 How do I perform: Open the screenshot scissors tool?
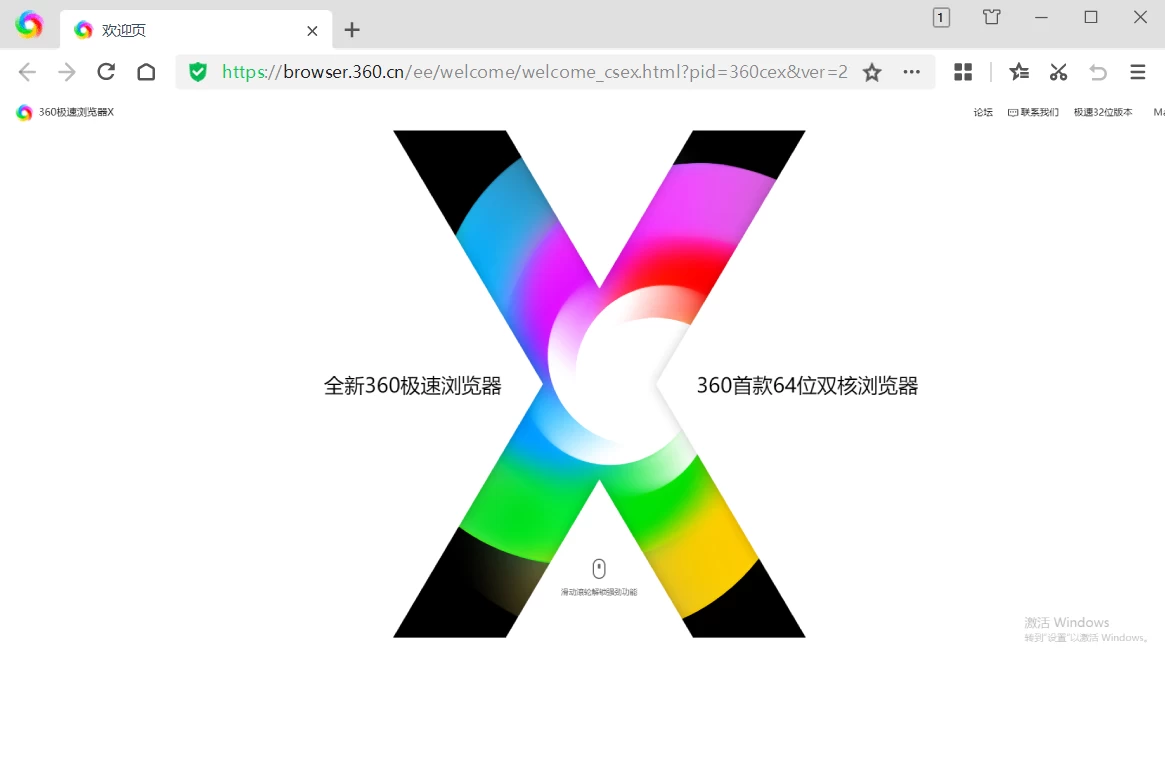coord(1059,72)
